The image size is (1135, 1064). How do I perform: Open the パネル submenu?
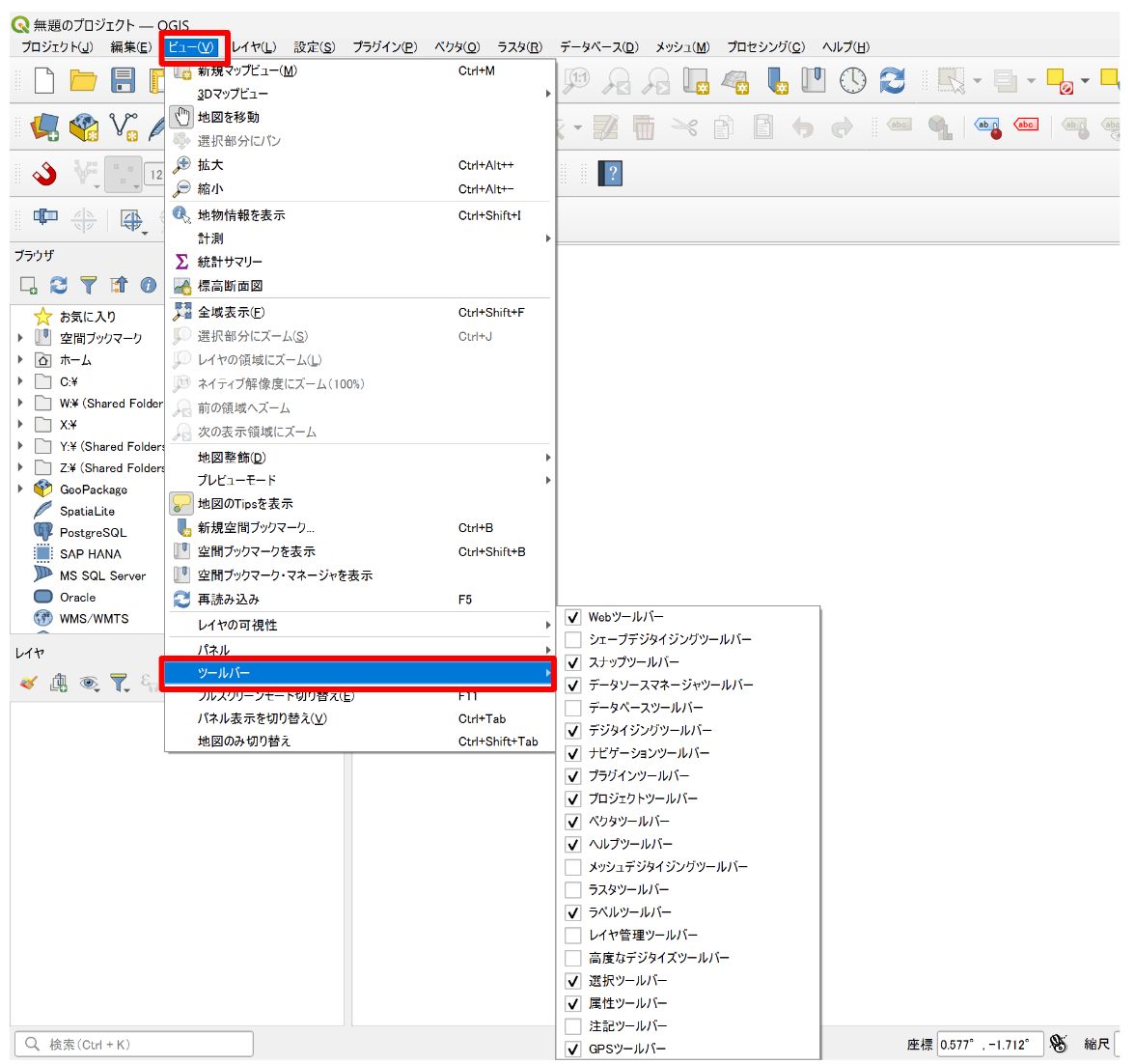point(360,649)
